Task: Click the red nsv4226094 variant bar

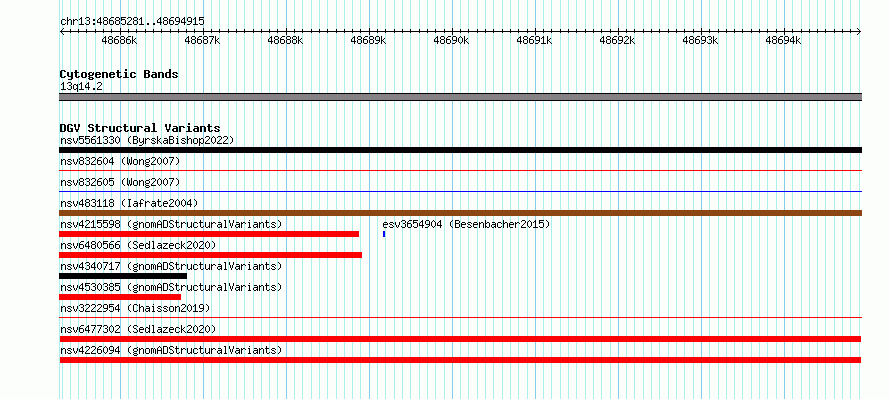Action: point(460,360)
